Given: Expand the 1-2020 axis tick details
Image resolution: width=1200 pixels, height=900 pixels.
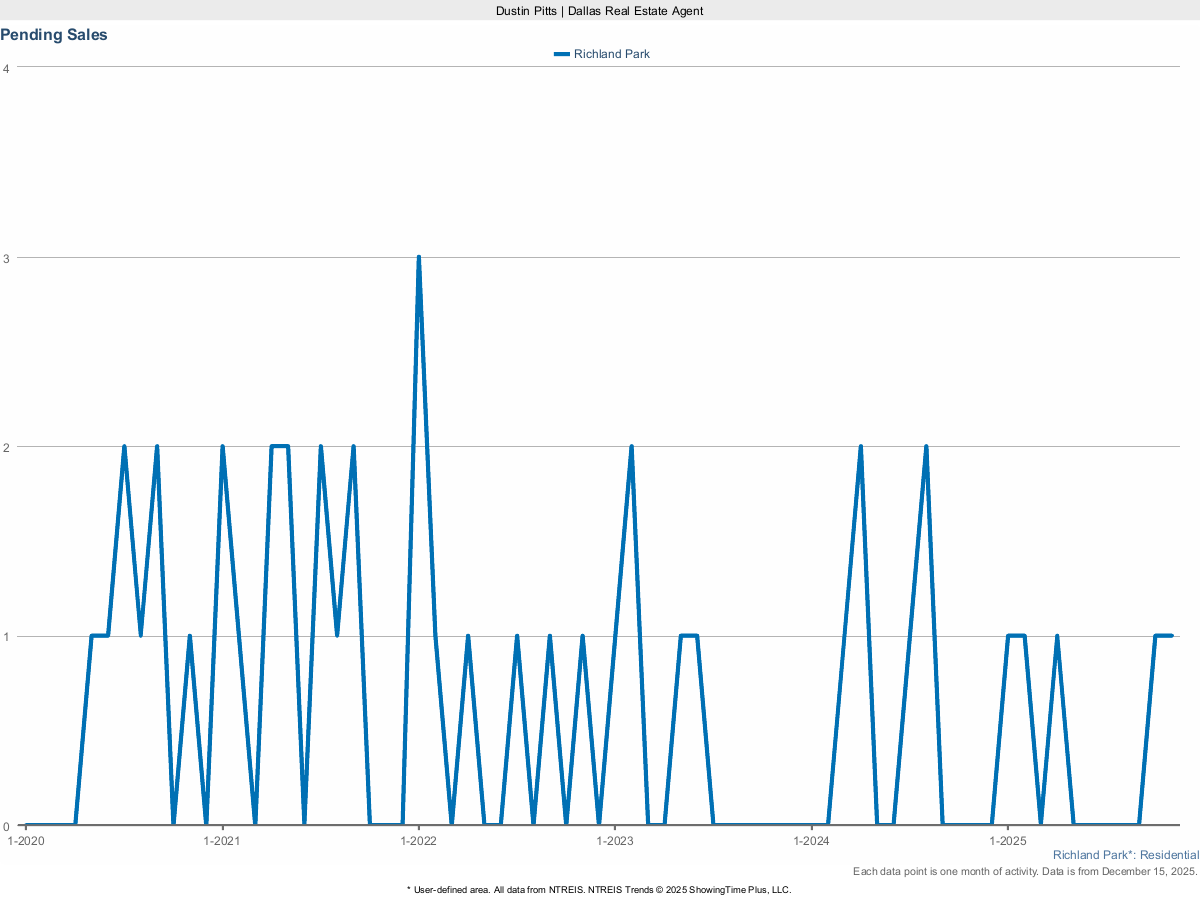Looking at the screenshot, I should pyautogui.click(x=25, y=841).
